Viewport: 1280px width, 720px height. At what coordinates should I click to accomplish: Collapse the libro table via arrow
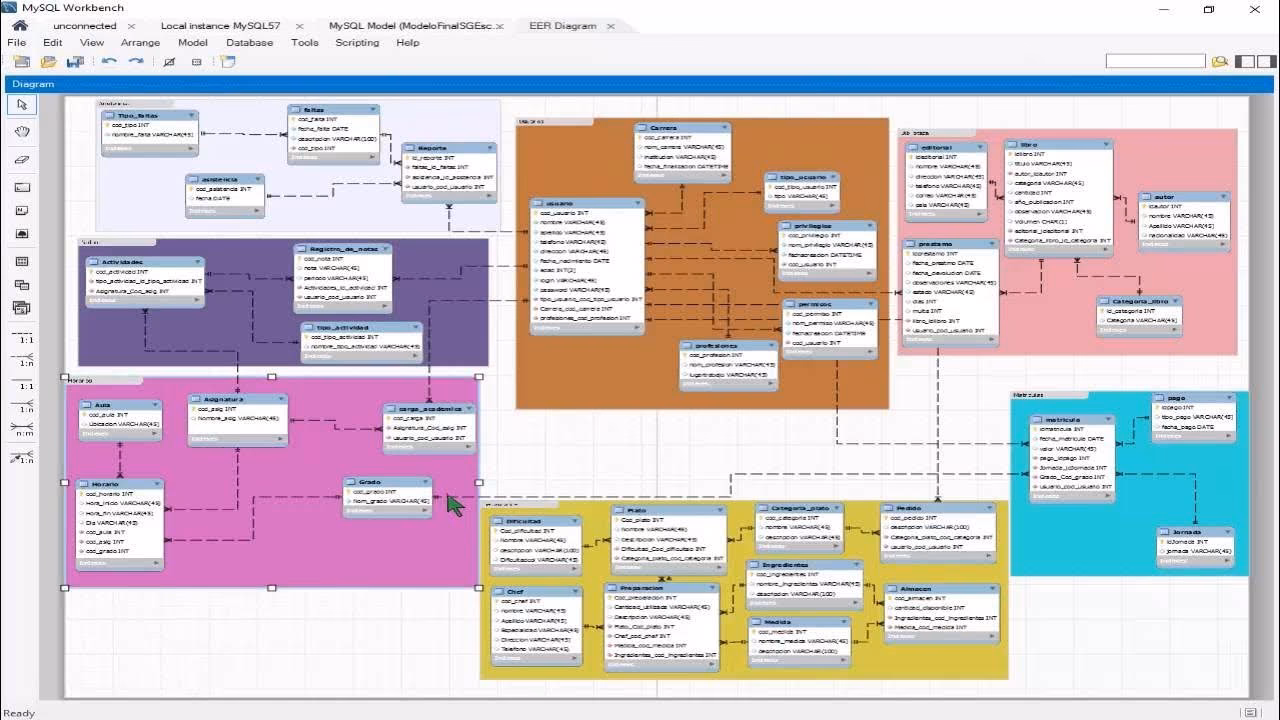tap(1104, 144)
